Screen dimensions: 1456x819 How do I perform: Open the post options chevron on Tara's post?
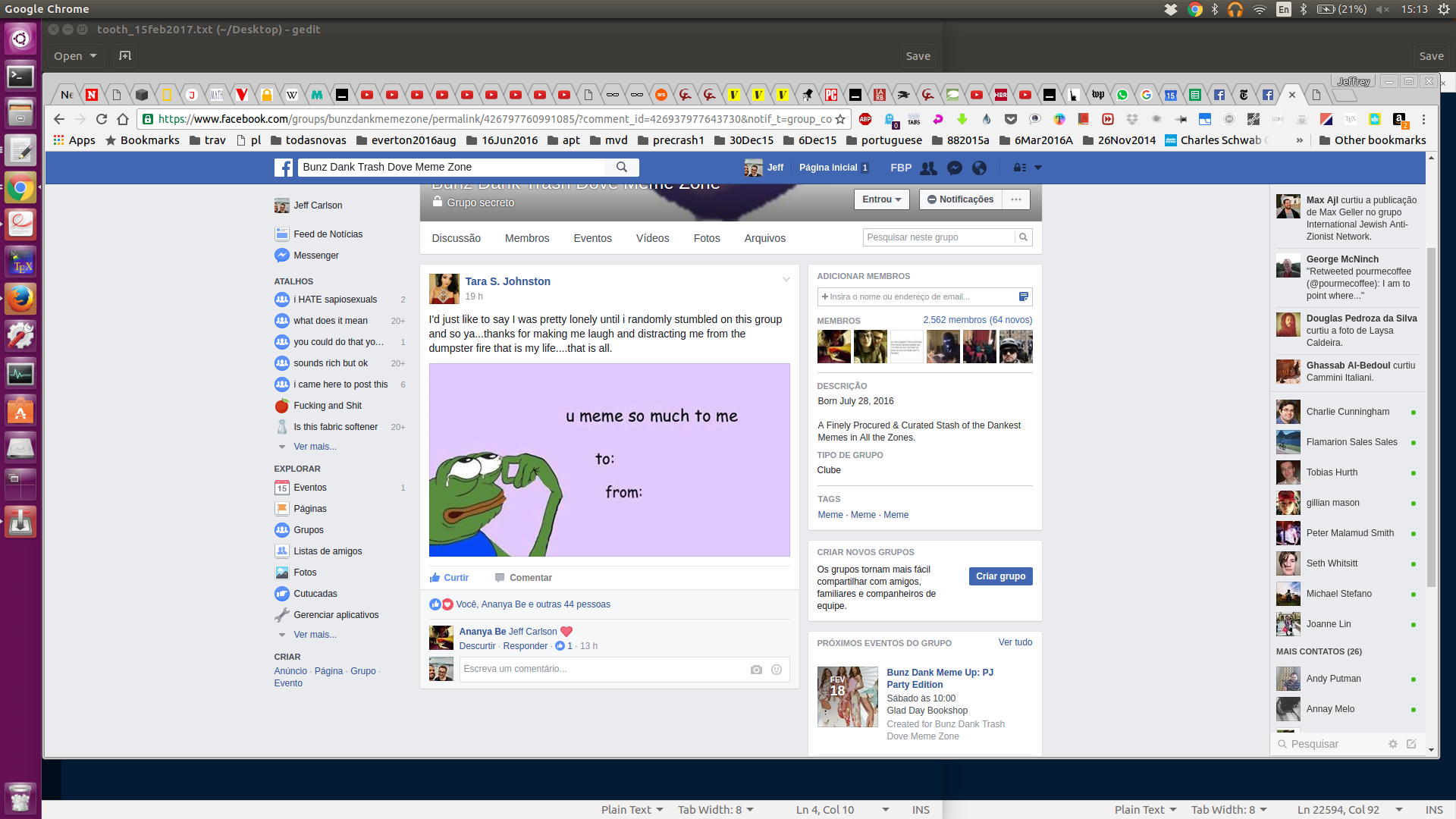(x=786, y=280)
